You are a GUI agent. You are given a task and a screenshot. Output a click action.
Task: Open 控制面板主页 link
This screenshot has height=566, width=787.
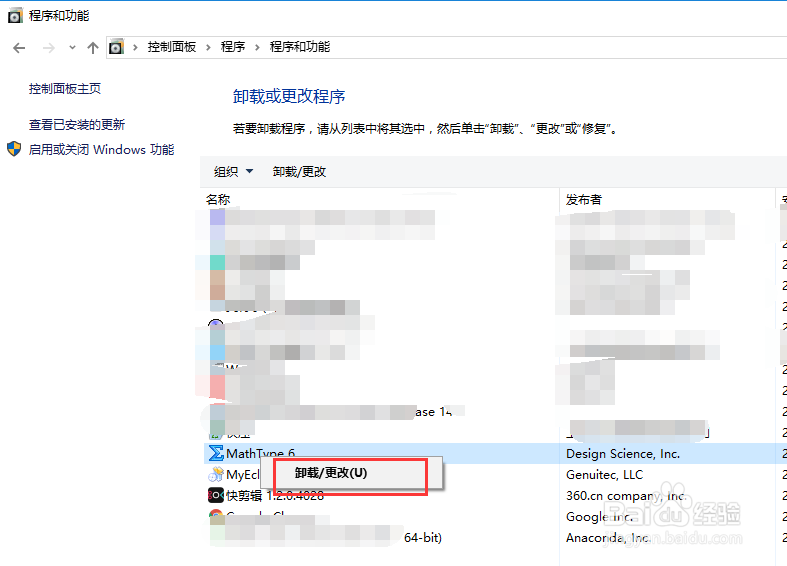(x=65, y=89)
